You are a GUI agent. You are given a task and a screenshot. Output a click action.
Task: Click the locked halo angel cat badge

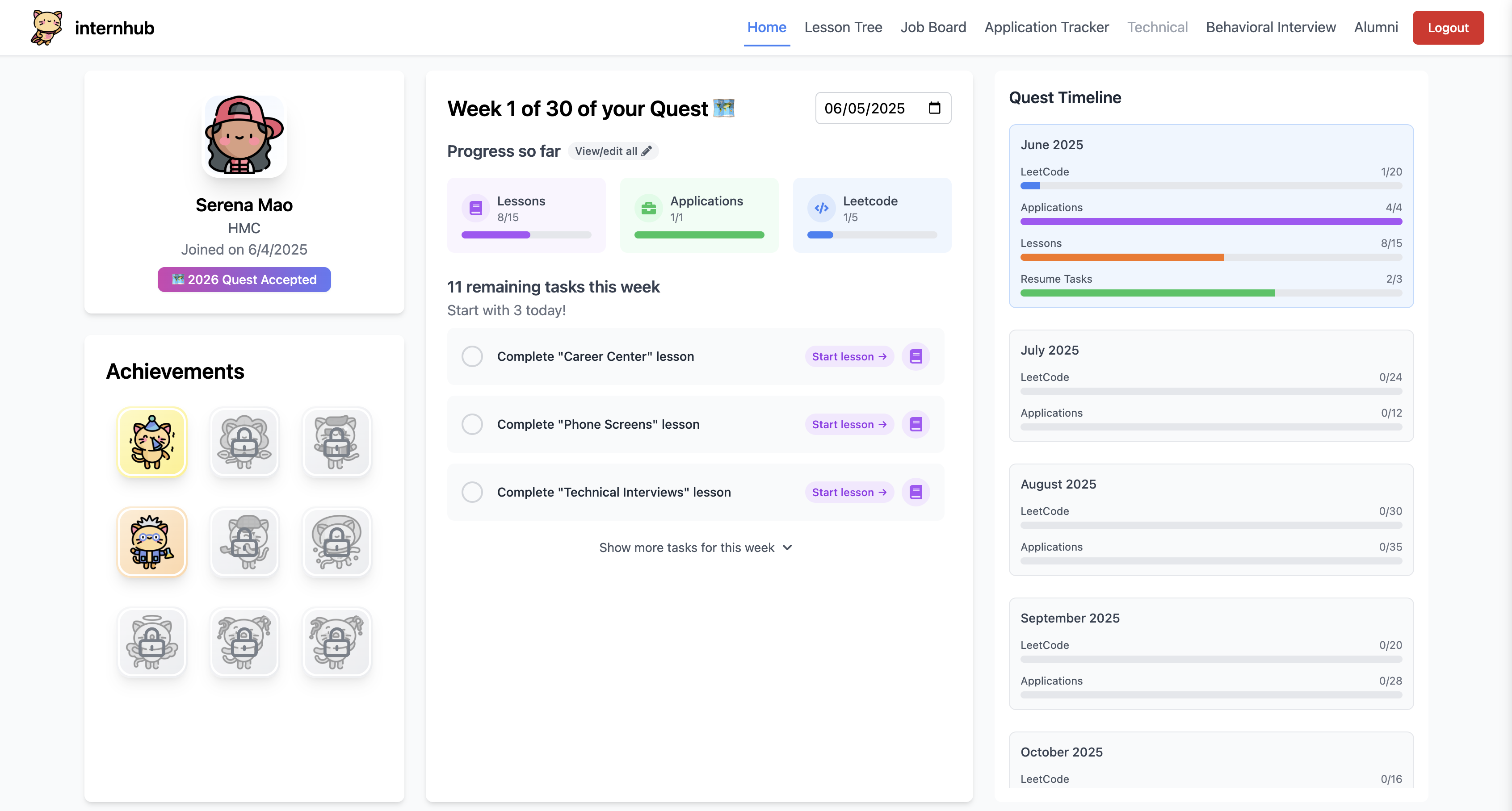152,641
